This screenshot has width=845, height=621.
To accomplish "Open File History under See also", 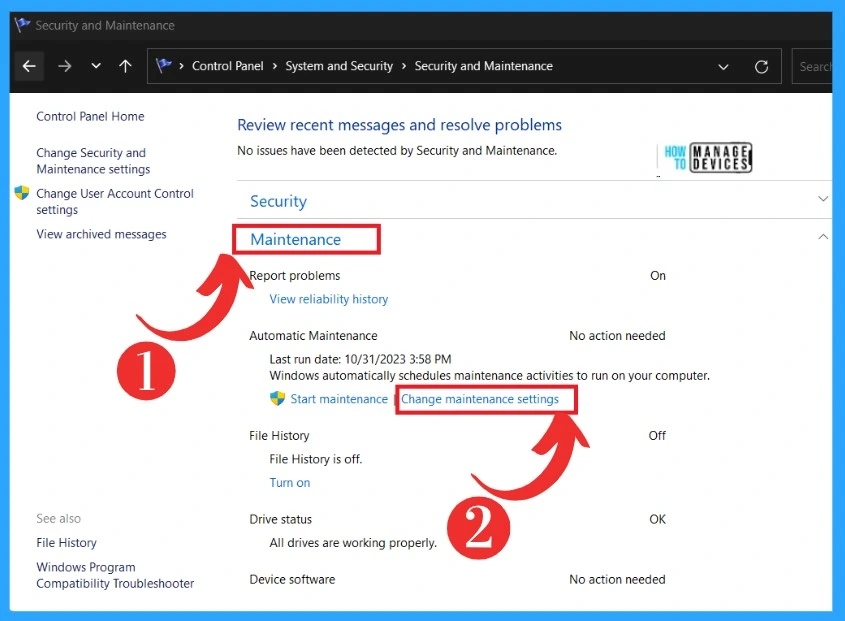I will [66, 543].
